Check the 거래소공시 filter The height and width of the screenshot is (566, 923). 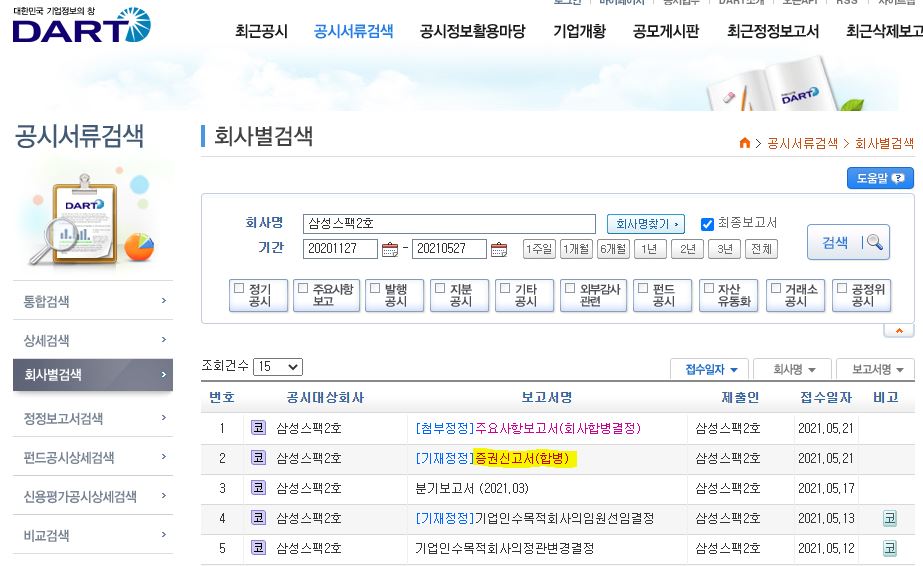[776, 288]
